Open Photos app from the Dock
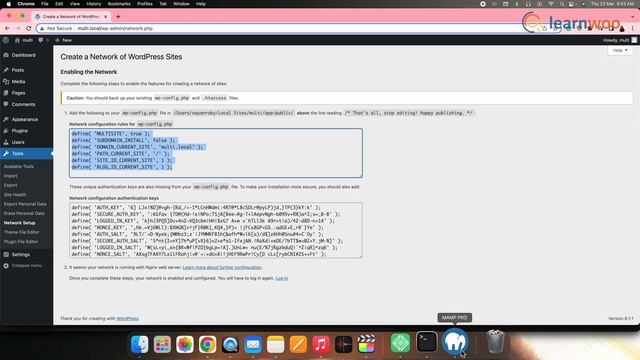 tap(185, 344)
